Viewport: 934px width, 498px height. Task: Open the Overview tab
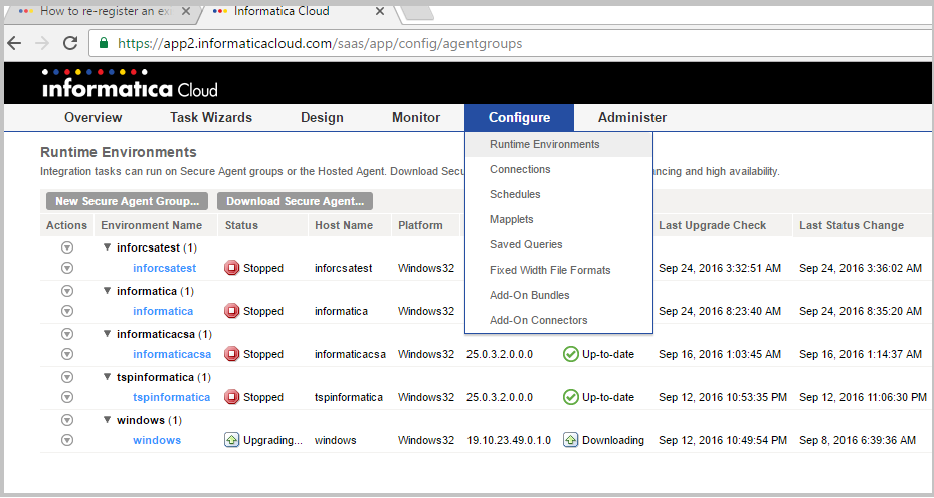point(93,117)
